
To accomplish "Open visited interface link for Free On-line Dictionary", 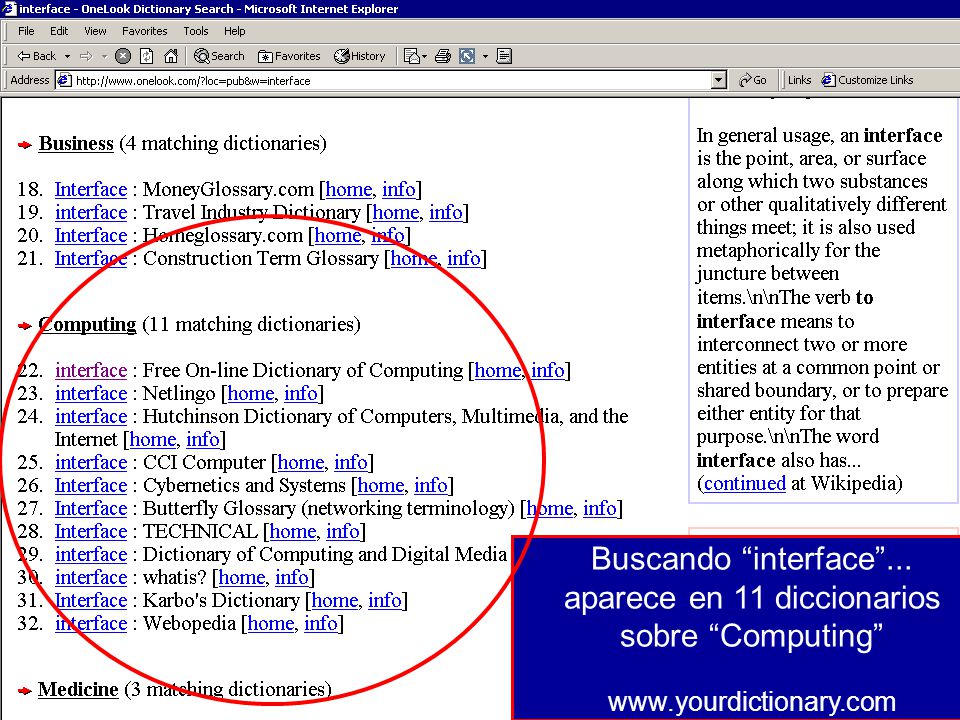I will (91, 370).
